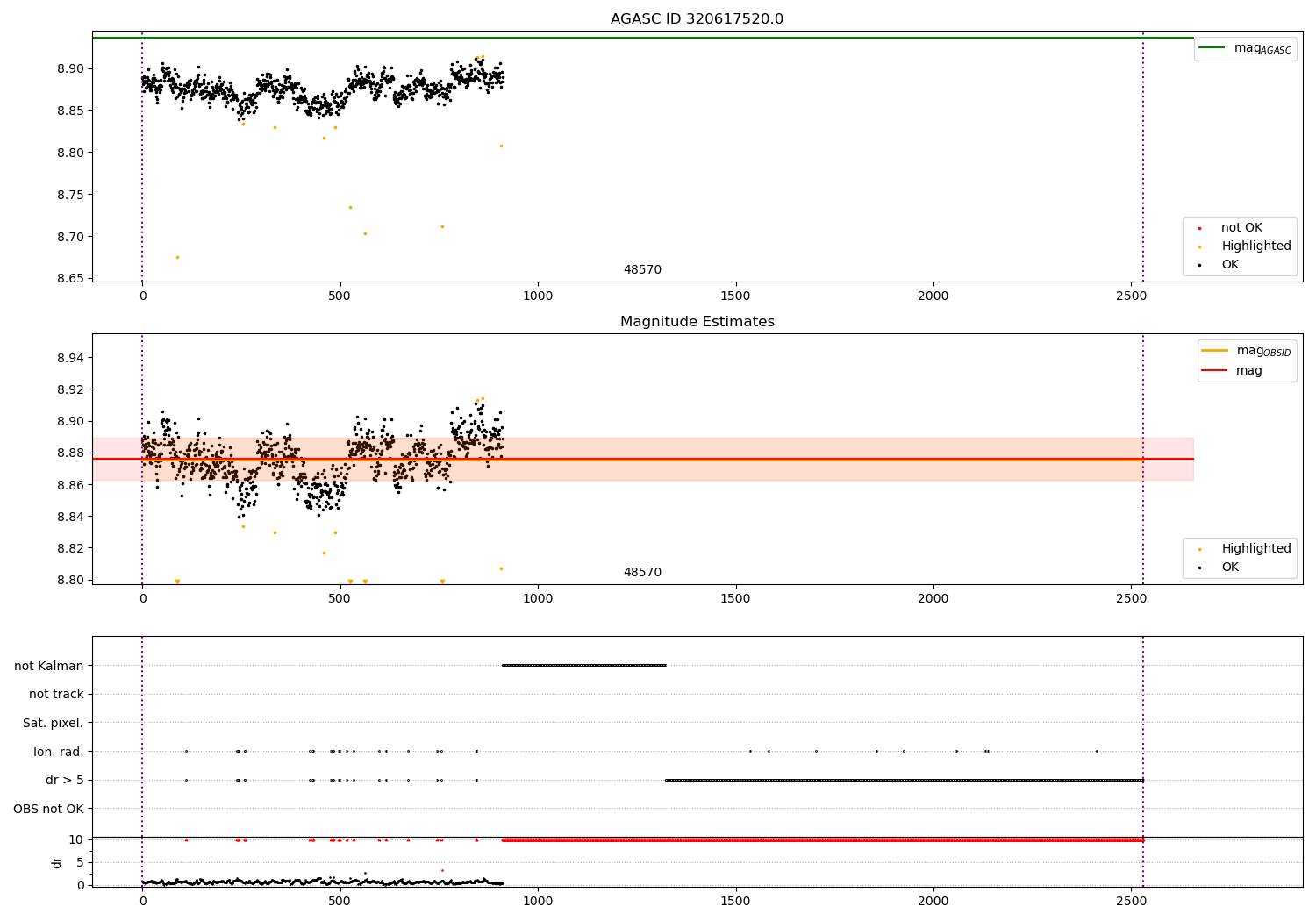Click the 'Sat. pixel.' row label
This screenshot has width=1316, height=921.
pos(53,723)
